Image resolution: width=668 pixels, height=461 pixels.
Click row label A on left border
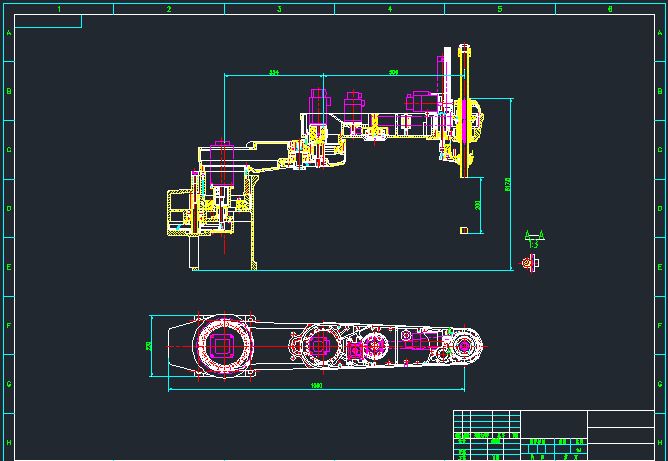[x=9, y=33]
